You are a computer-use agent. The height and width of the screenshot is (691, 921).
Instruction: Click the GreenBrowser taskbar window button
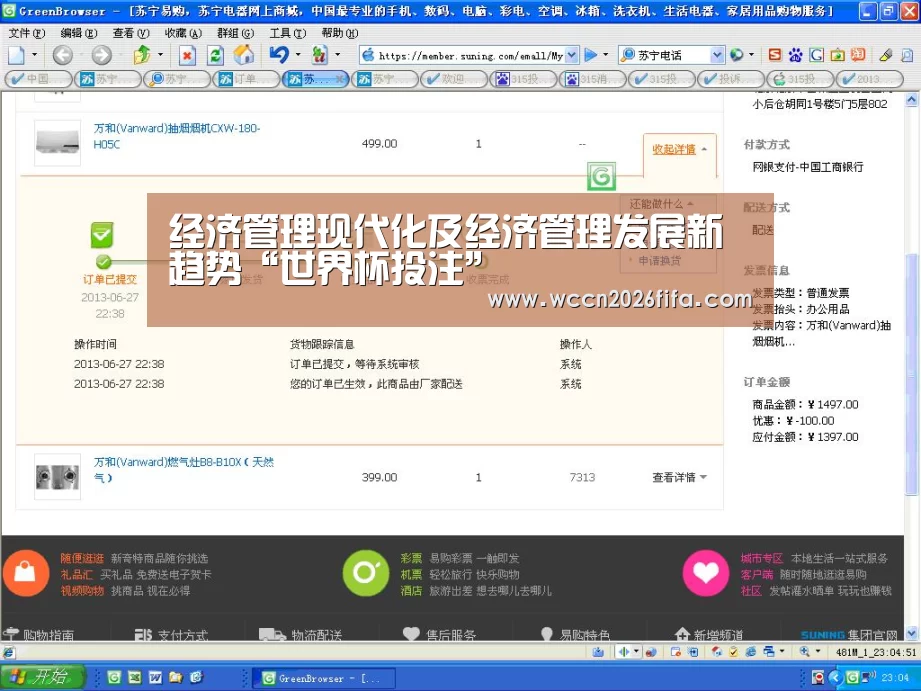tap(324, 678)
